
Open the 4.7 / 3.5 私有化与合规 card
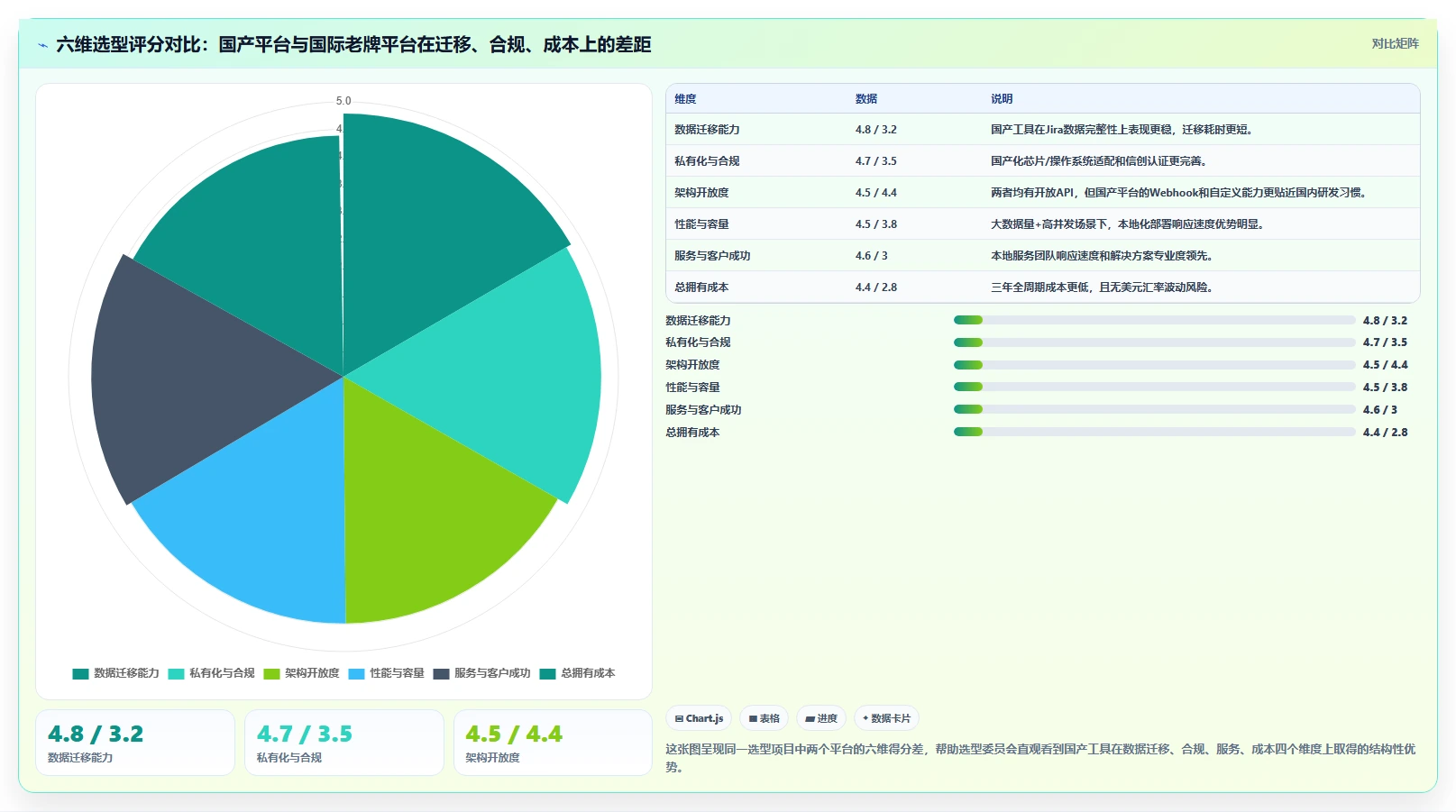344,743
